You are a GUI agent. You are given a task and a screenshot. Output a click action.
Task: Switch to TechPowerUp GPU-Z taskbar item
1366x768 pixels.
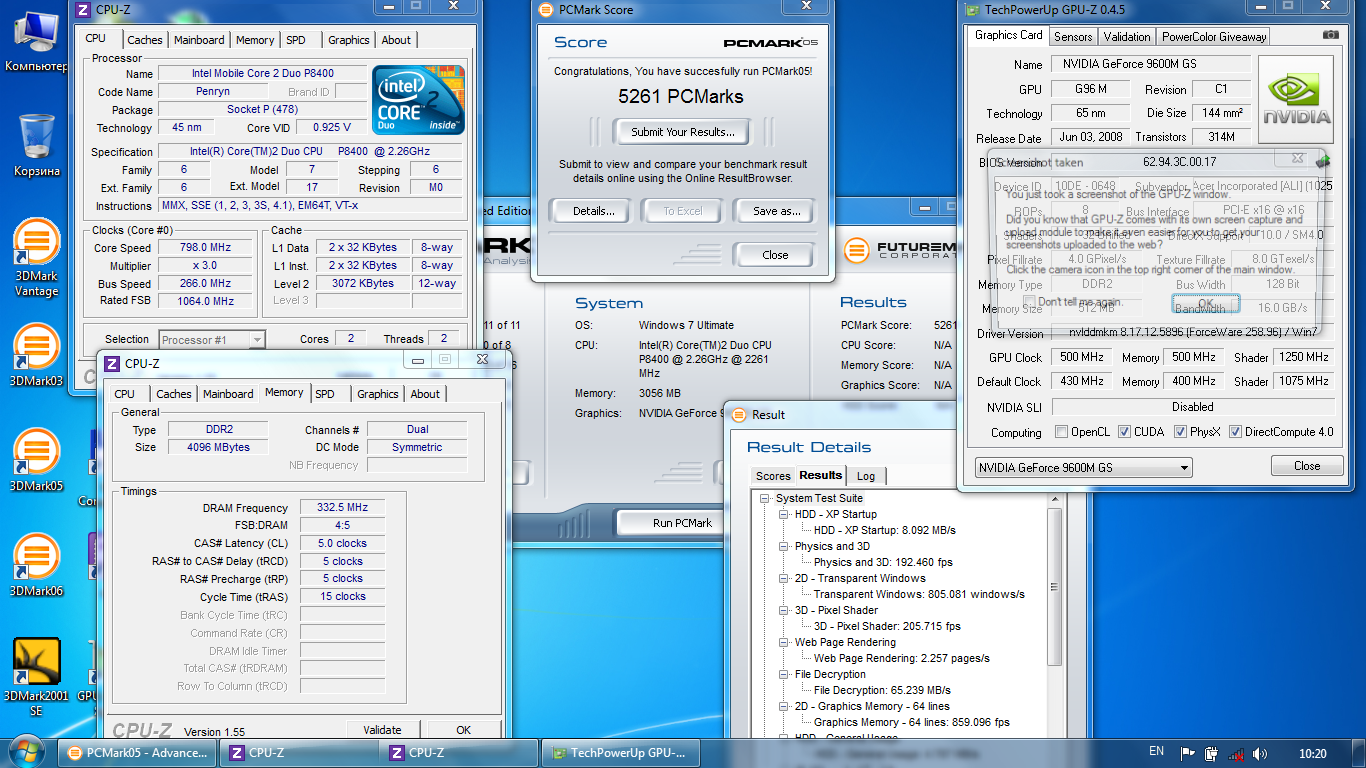621,753
